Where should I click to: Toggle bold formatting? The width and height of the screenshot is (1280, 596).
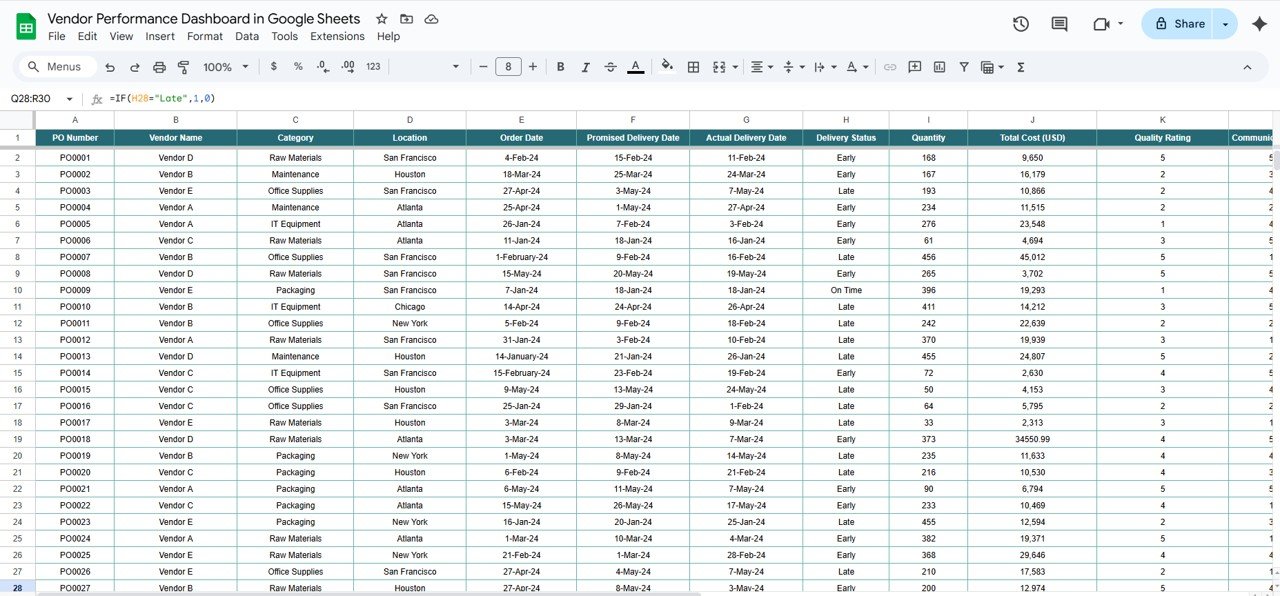pyautogui.click(x=560, y=67)
